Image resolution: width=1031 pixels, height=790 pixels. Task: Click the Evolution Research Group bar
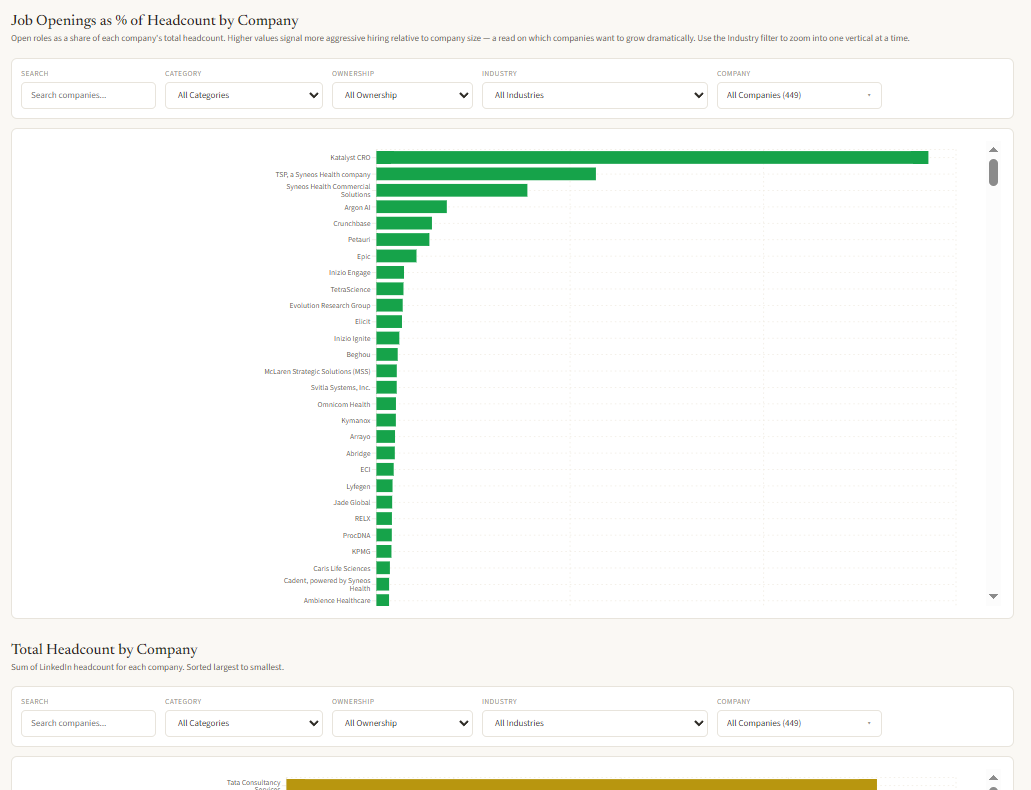(389, 305)
